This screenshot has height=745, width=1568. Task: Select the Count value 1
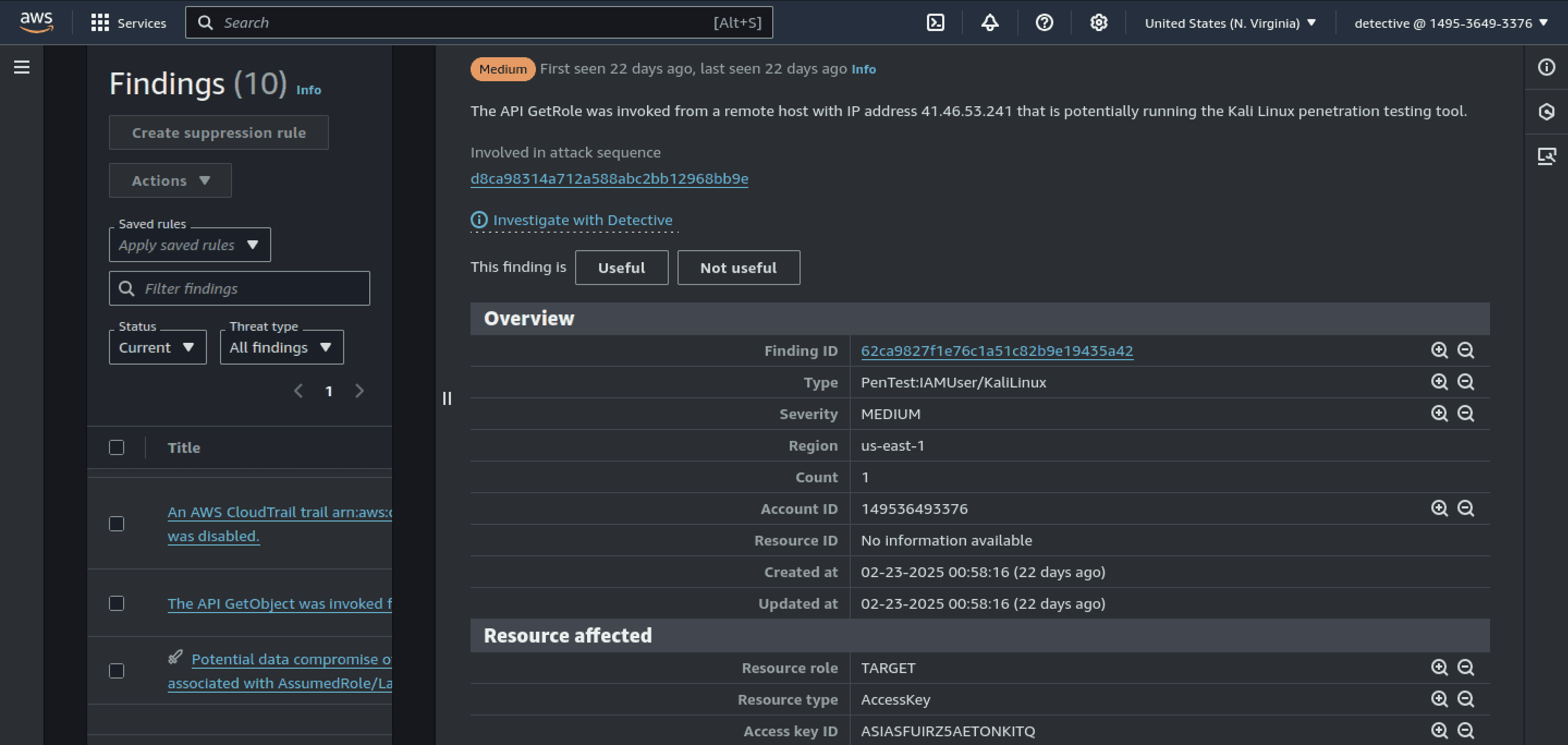point(865,477)
